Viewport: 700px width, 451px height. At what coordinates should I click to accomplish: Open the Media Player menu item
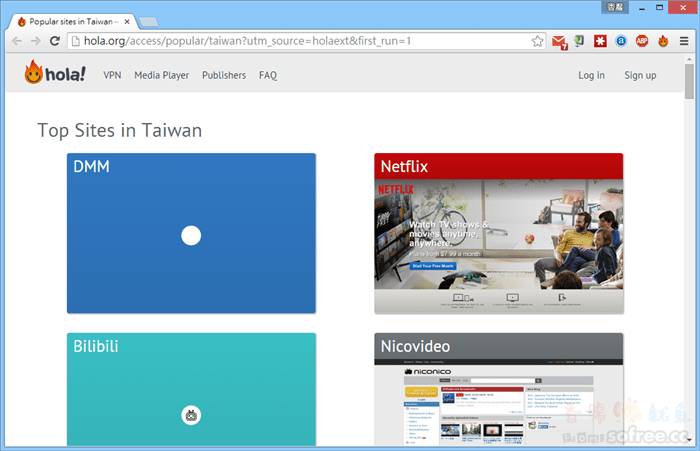coord(162,75)
